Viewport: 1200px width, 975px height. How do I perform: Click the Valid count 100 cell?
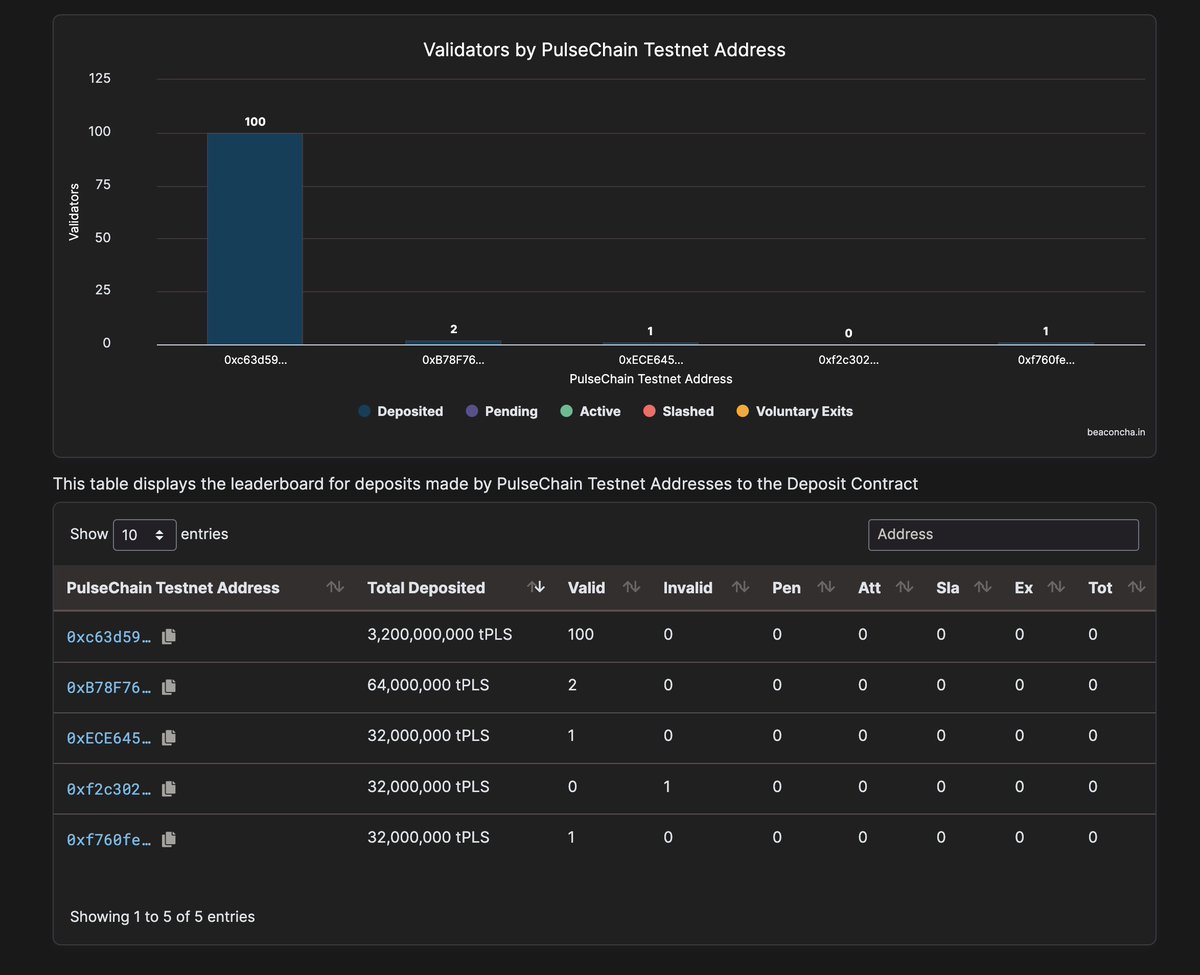(x=580, y=634)
